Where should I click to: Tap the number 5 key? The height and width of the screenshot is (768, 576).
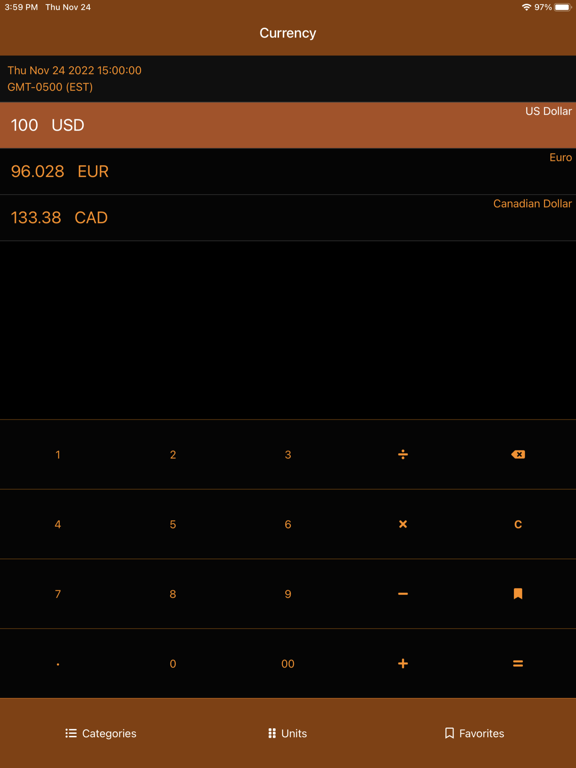(x=173, y=524)
